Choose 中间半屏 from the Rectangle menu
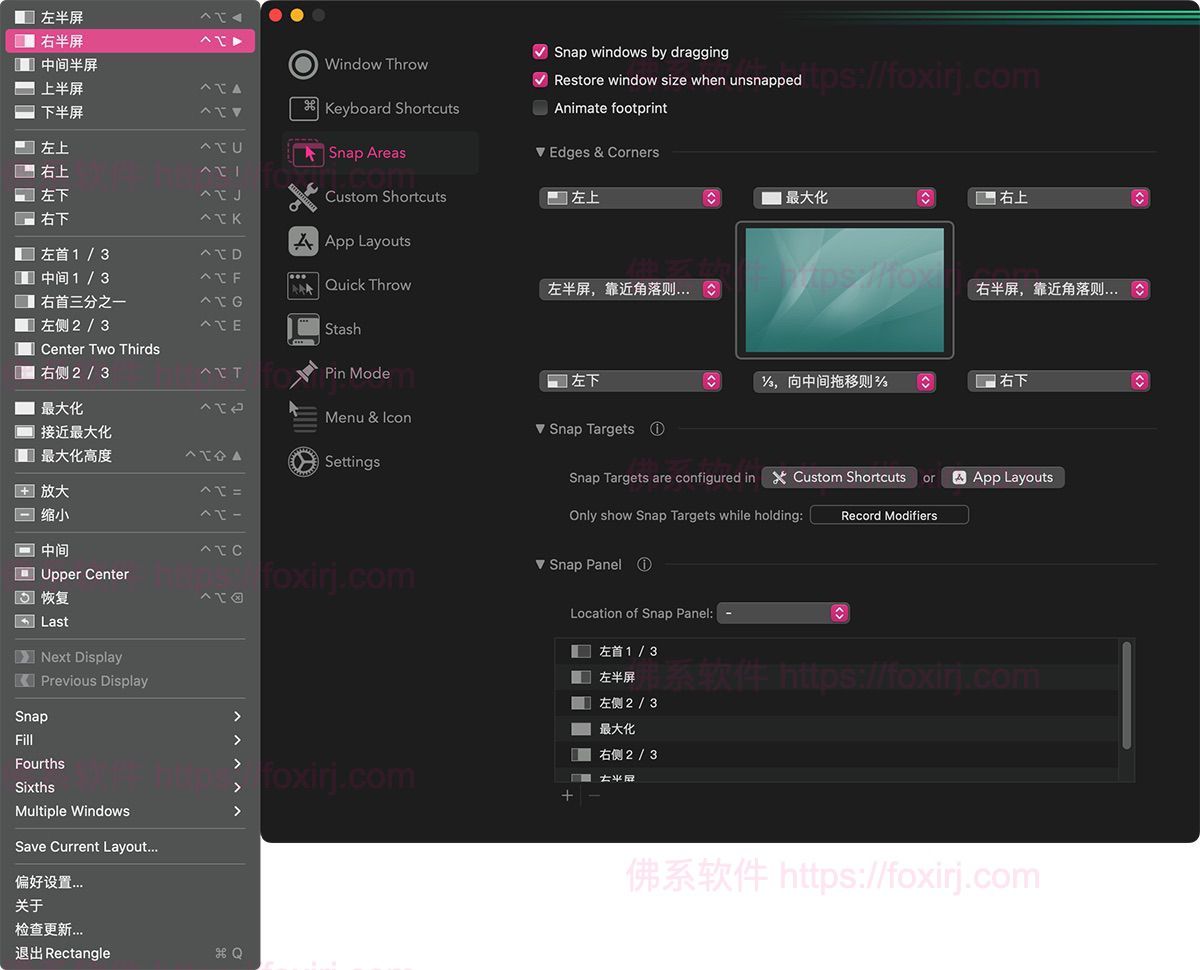This screenshot has height=970, width=1200. [69, 65]
